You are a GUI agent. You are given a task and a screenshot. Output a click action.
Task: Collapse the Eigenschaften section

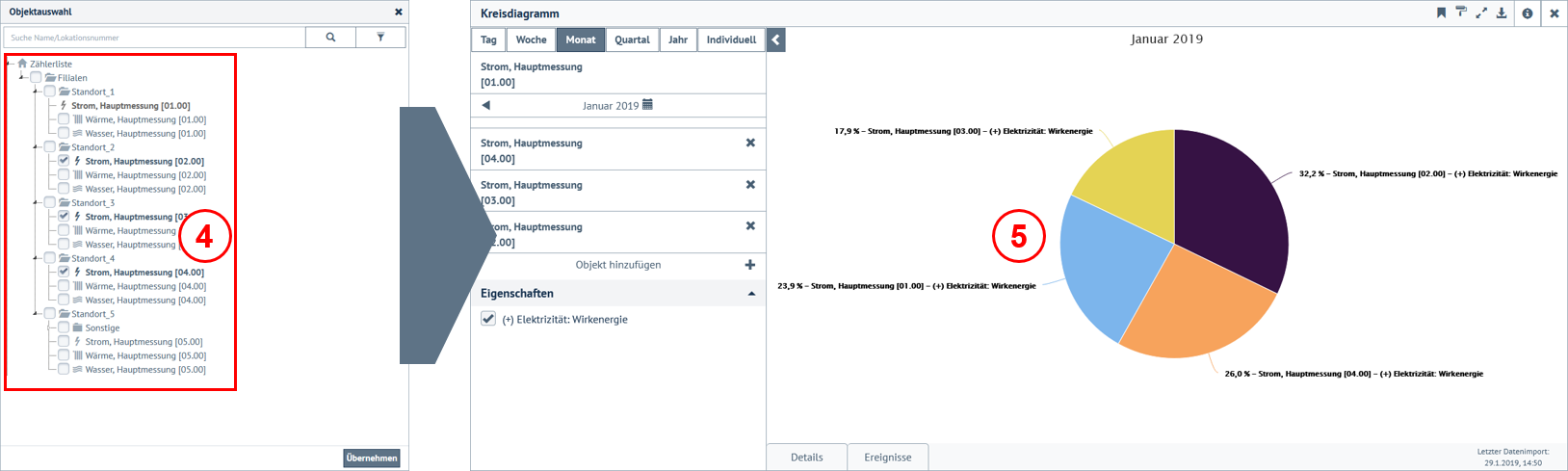[751, 294]
